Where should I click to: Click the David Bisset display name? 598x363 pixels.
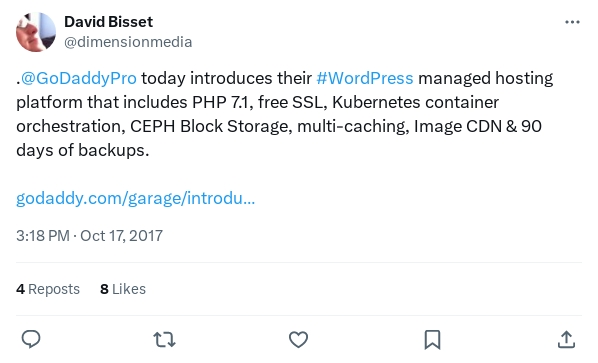point(108,22)
